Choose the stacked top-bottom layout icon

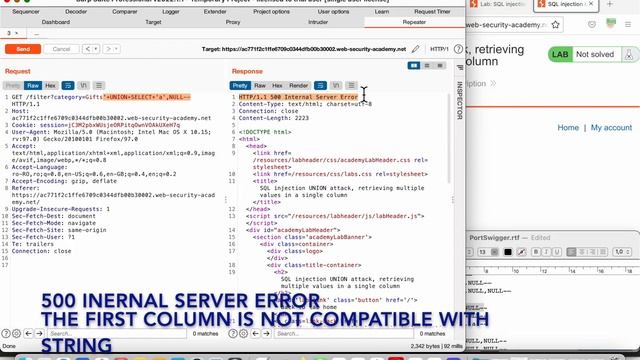[x=427, y=65]
